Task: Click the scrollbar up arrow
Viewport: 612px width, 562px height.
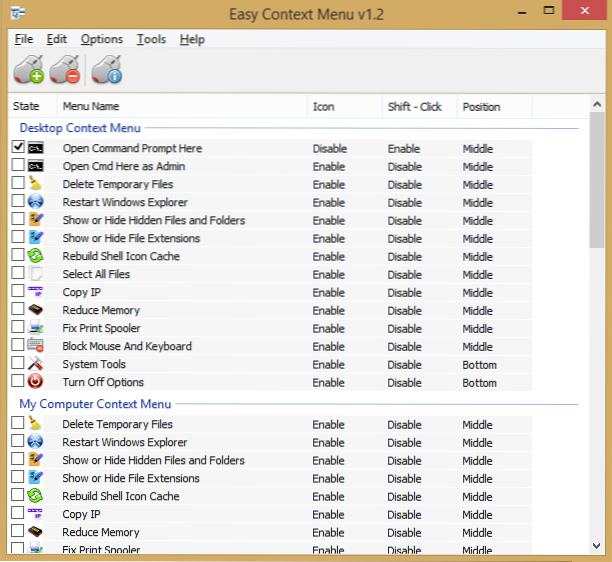Action: [597, 104]
